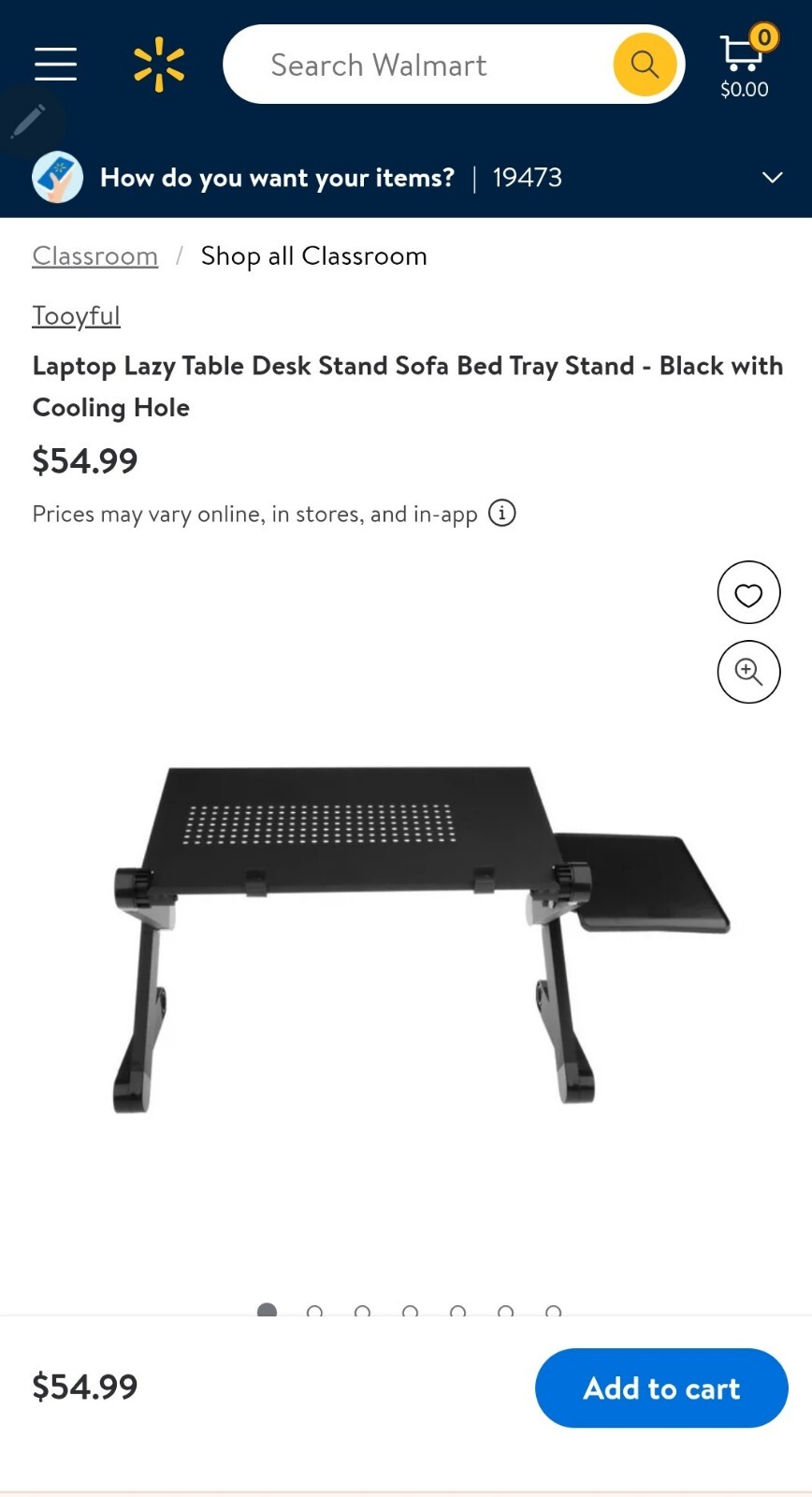Tap the delivery options phone illustration icon
The width and height of the screenshot is (812, 1497).
58,177
